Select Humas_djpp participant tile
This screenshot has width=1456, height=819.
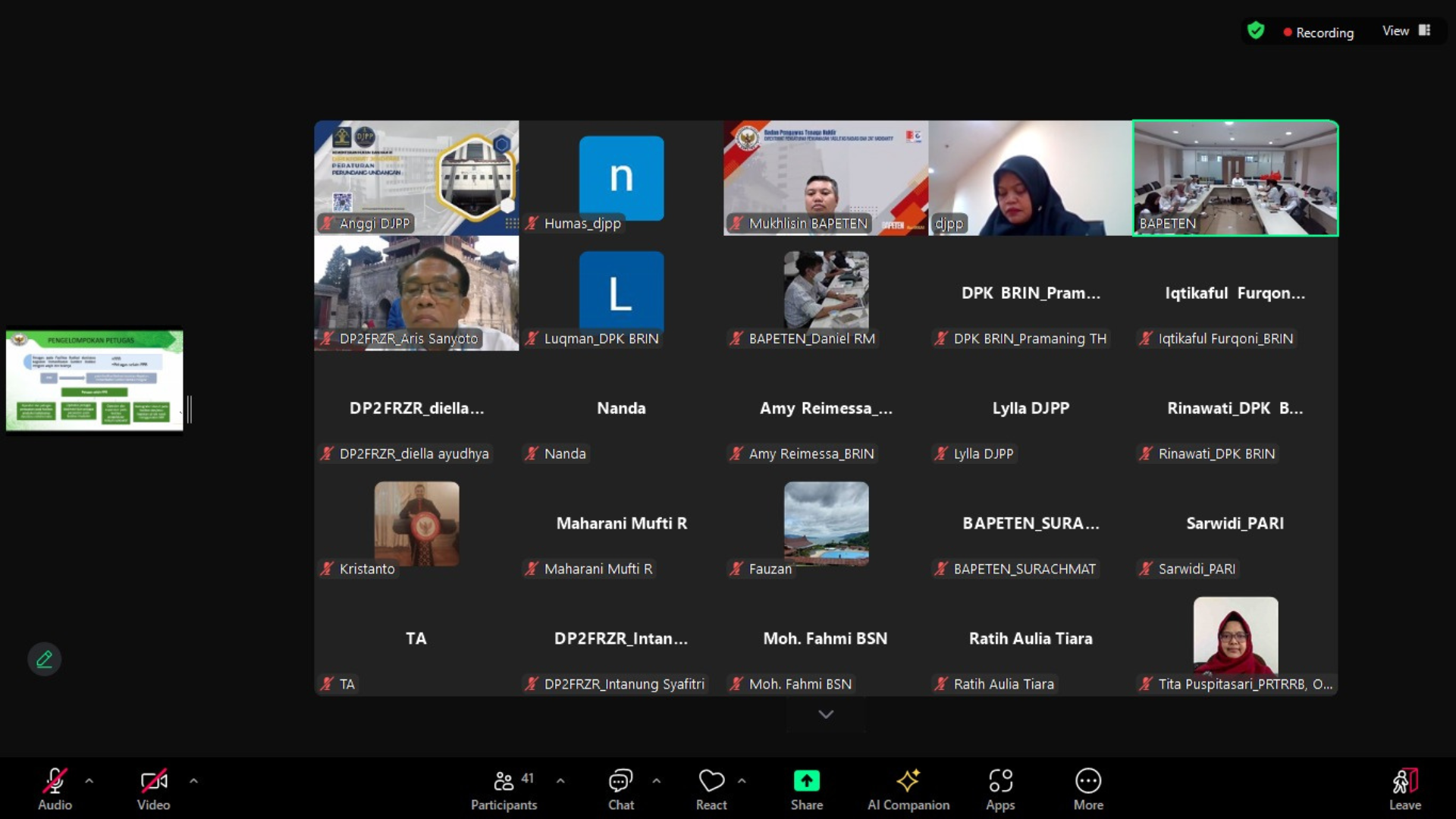click(621, 177)
